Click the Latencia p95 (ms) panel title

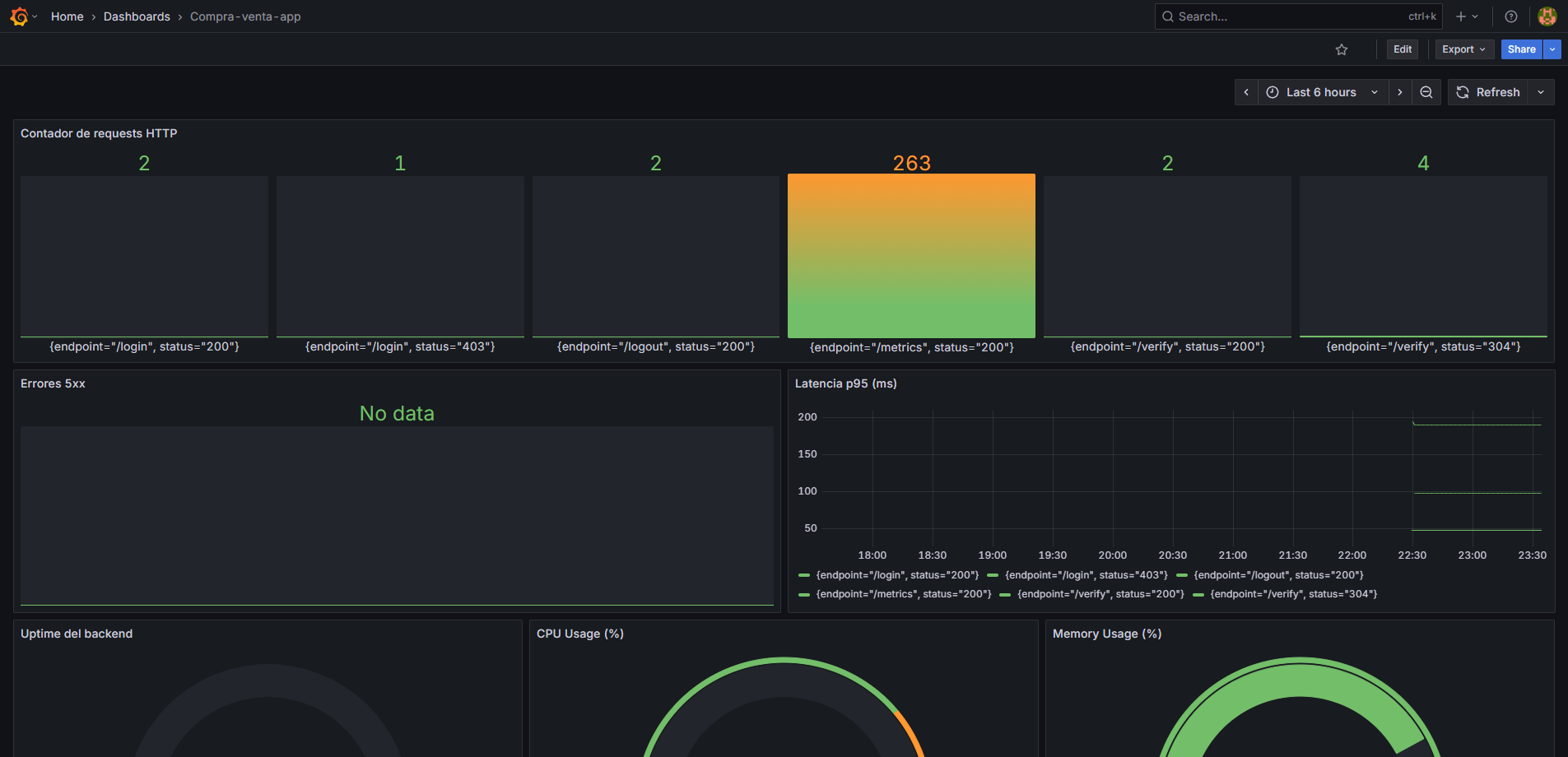[x=845, y=383]
